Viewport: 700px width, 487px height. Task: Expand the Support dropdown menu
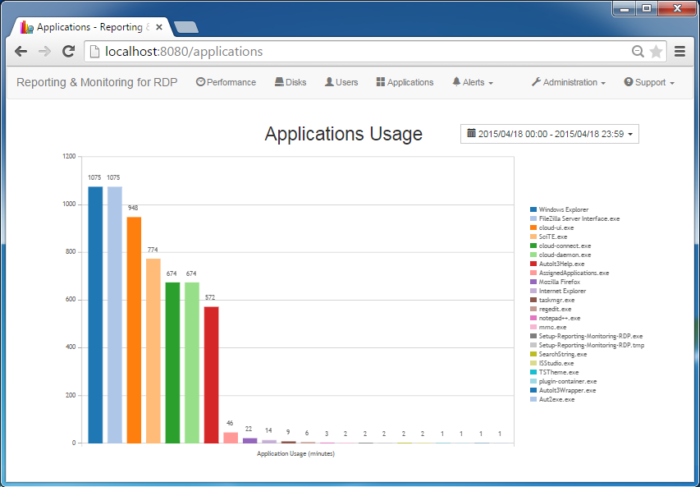[649, 82]
